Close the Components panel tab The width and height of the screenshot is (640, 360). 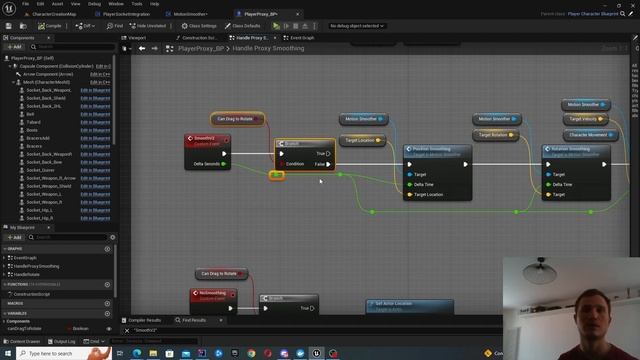[49, 38]
